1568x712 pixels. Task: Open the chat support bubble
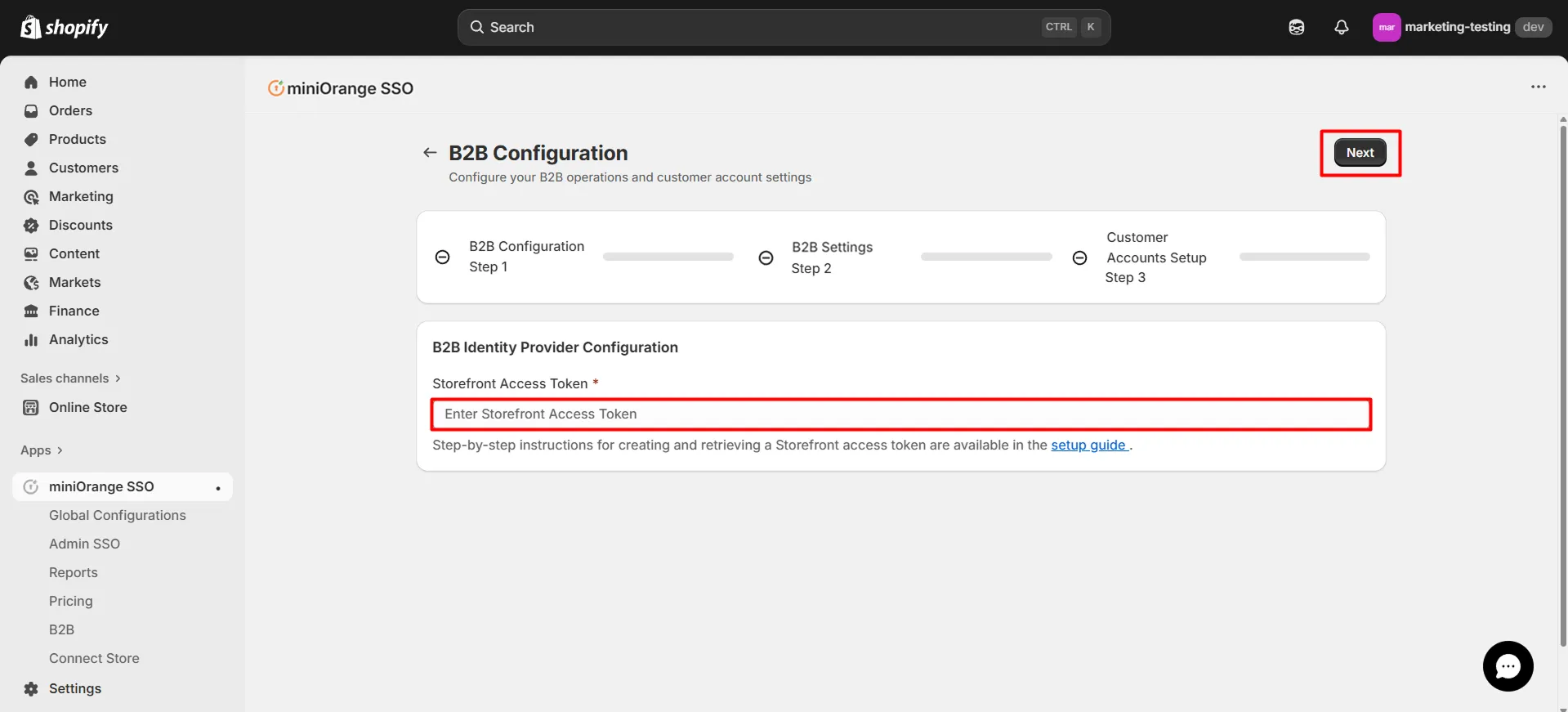(1508, 666)
